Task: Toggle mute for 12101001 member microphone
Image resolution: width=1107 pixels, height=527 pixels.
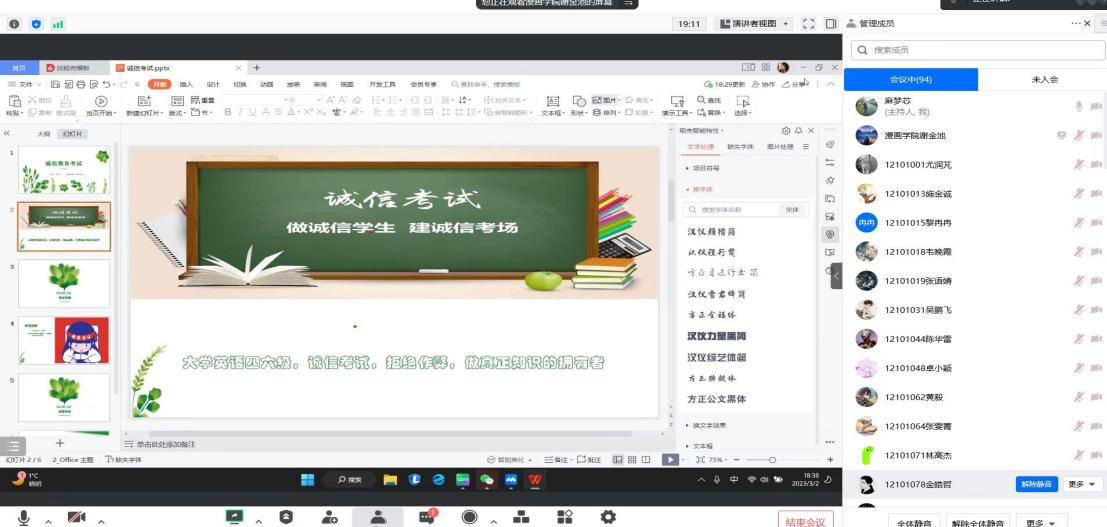Action: click(1079, 164)
